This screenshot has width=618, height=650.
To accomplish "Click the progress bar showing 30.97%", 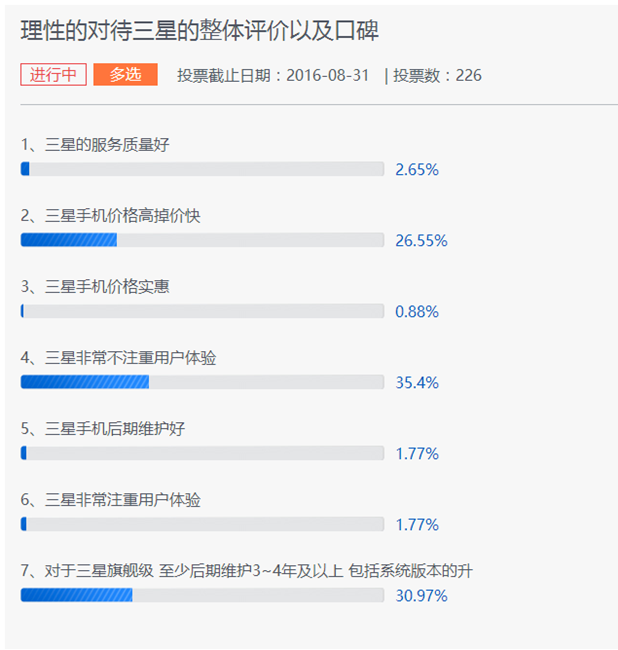I will click(202, 595).
